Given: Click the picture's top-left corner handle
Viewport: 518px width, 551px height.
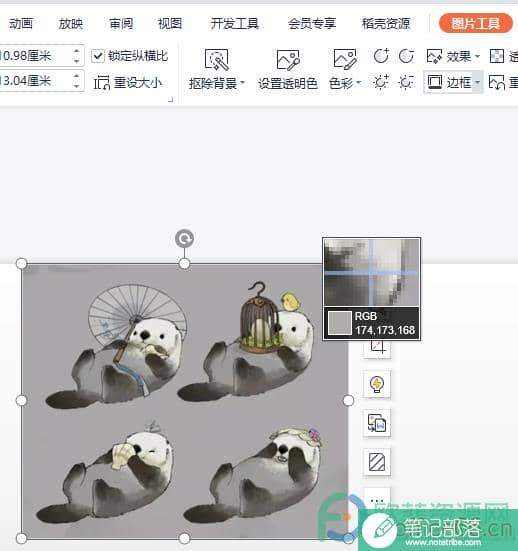Looking at the screenshot, I should point(21,263).
